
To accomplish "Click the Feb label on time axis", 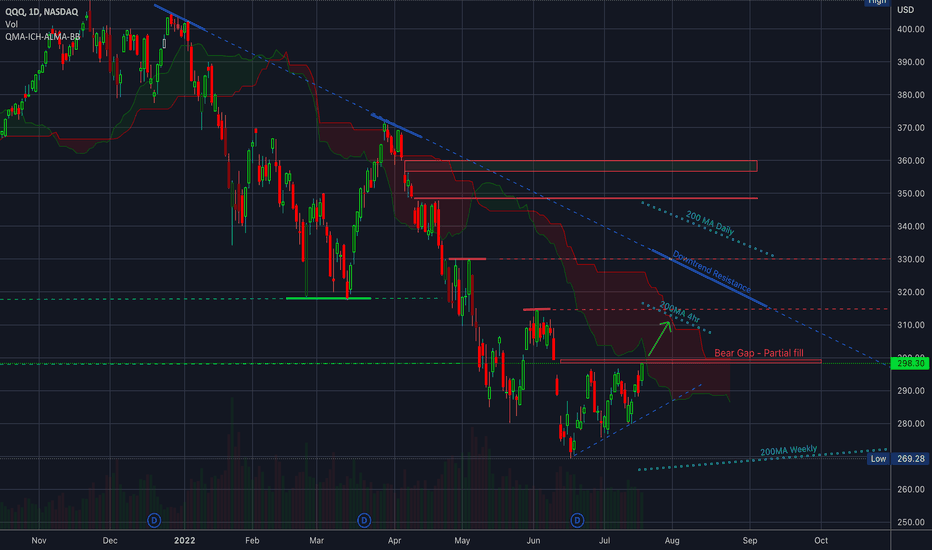I will (252, 540).
